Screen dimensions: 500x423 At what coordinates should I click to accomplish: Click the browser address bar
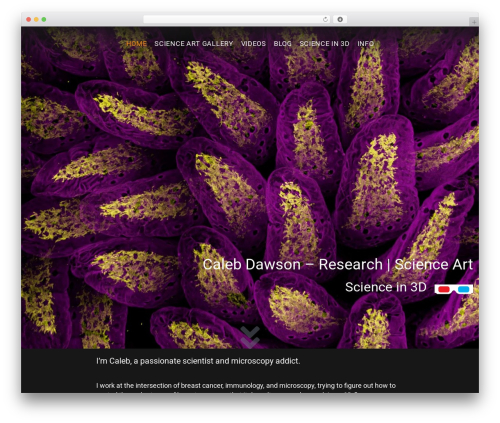(237, 19)
